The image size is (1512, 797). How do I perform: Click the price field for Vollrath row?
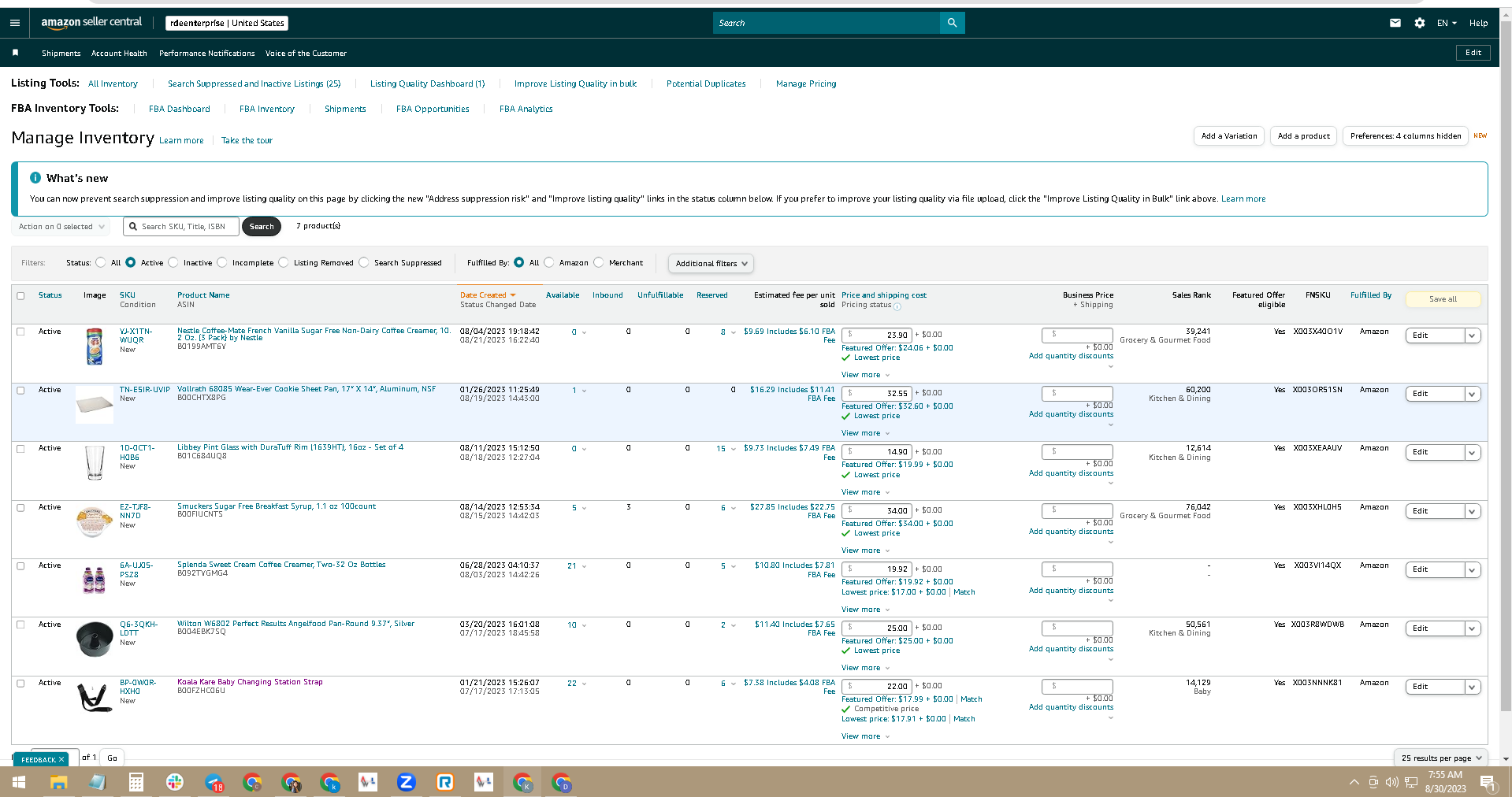[876, 393]
